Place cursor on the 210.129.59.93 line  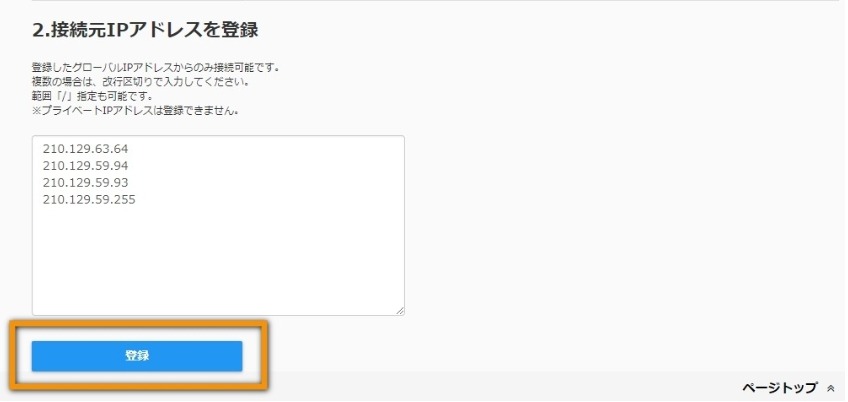click(x=85, y=183)
